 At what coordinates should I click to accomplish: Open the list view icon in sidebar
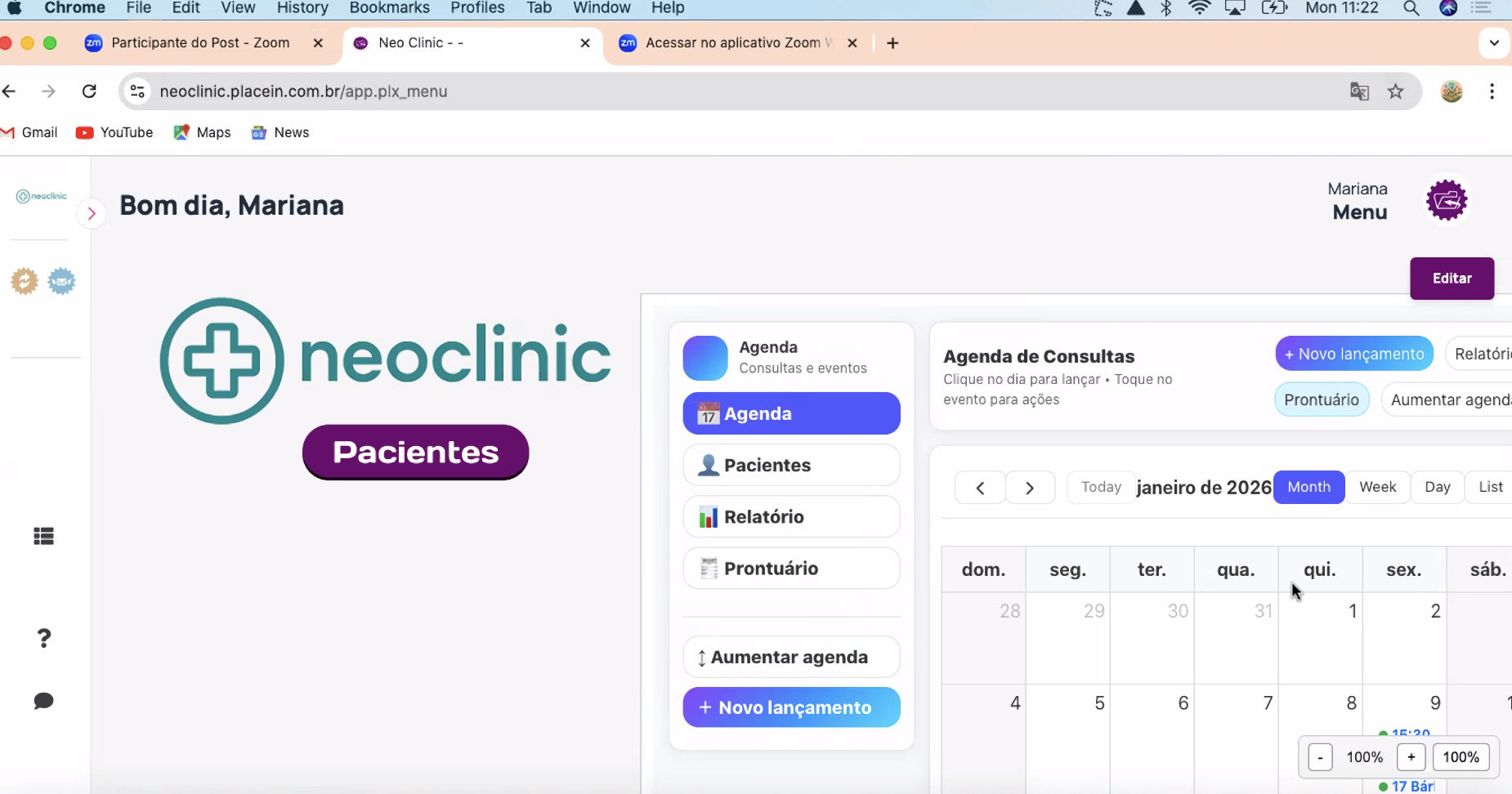[44, 536]
